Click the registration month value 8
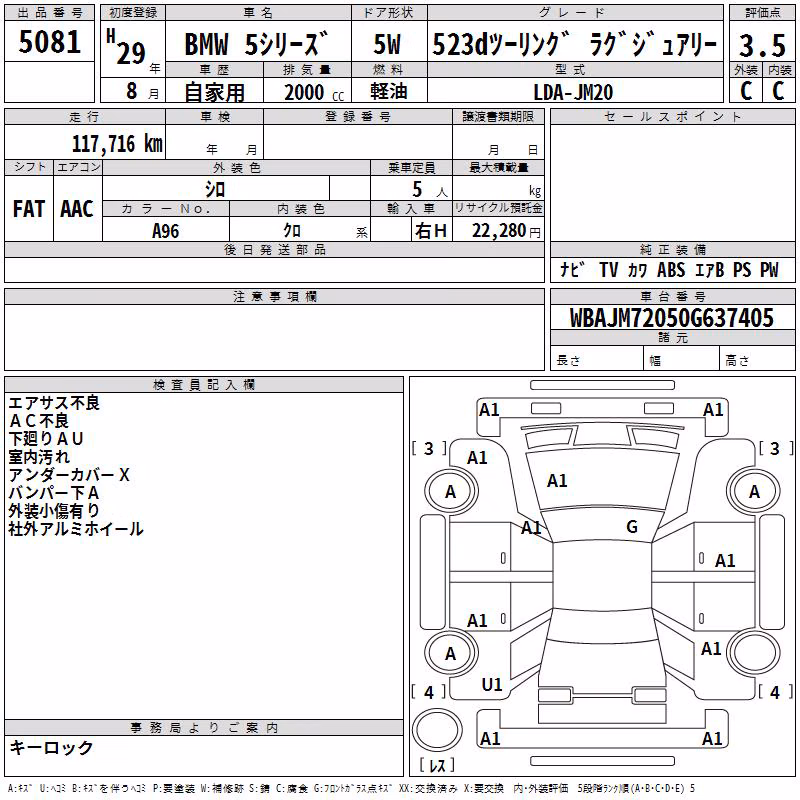 click(x=132, y=91)
